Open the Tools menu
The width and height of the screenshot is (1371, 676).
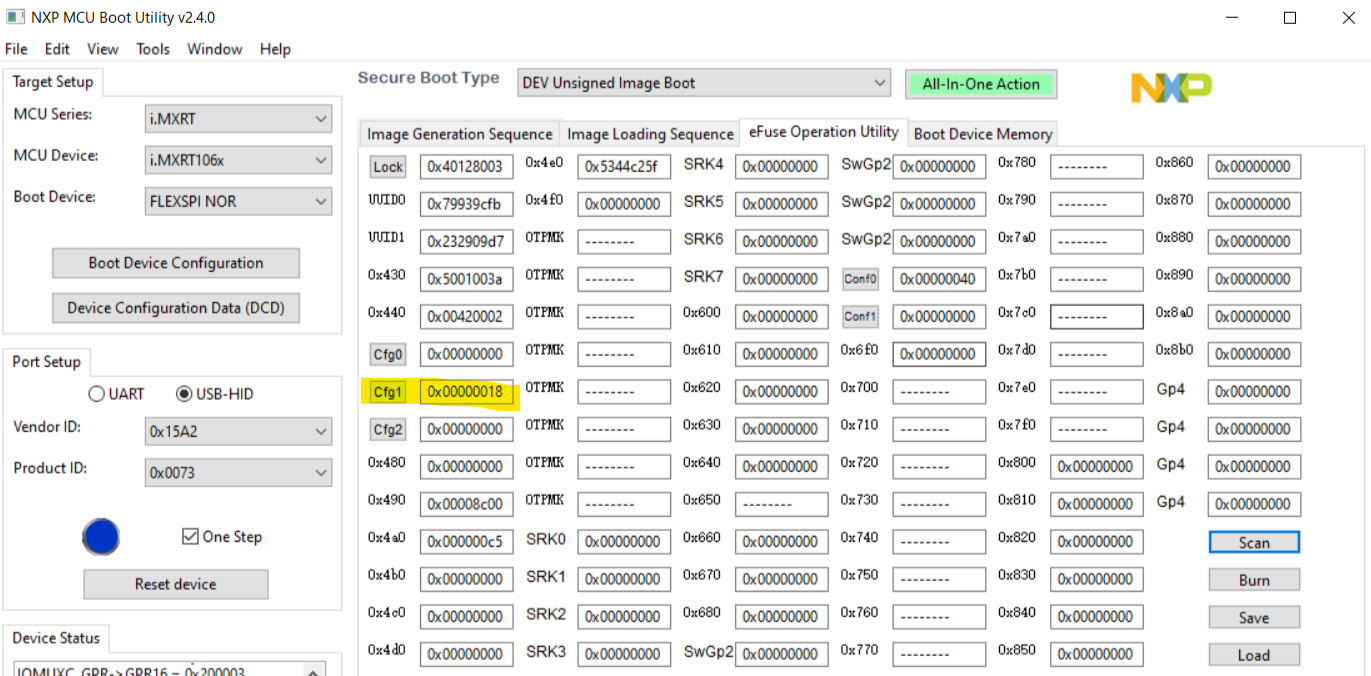click(152, 49)
